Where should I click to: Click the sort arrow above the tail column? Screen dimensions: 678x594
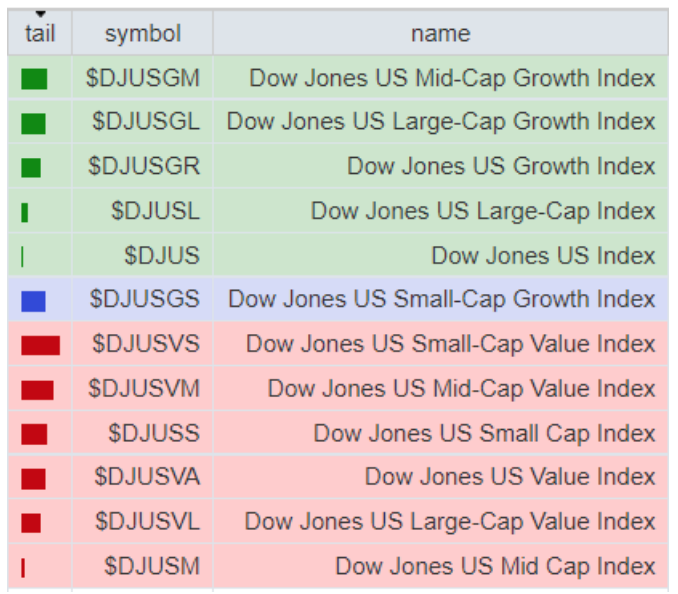click(x=40, y=13)
